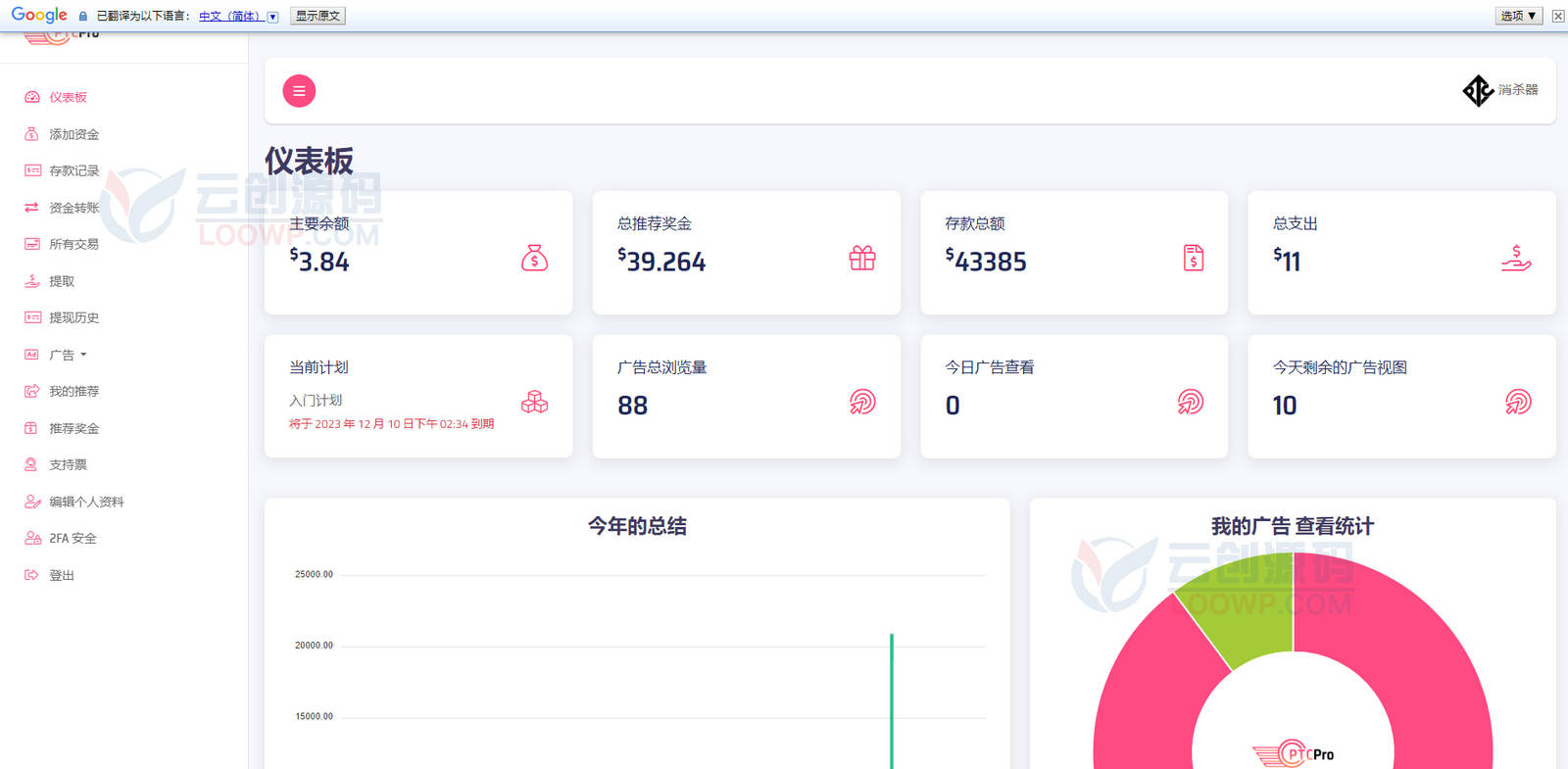Click the $3.84 main balance value
This screenshot has height=769, width=1568.
click(319, 261)
